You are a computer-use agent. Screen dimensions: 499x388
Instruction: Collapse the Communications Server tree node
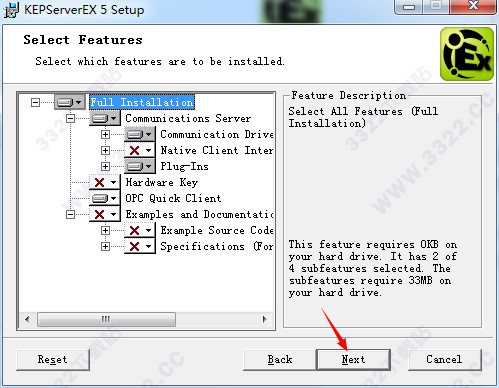point(70,118)
